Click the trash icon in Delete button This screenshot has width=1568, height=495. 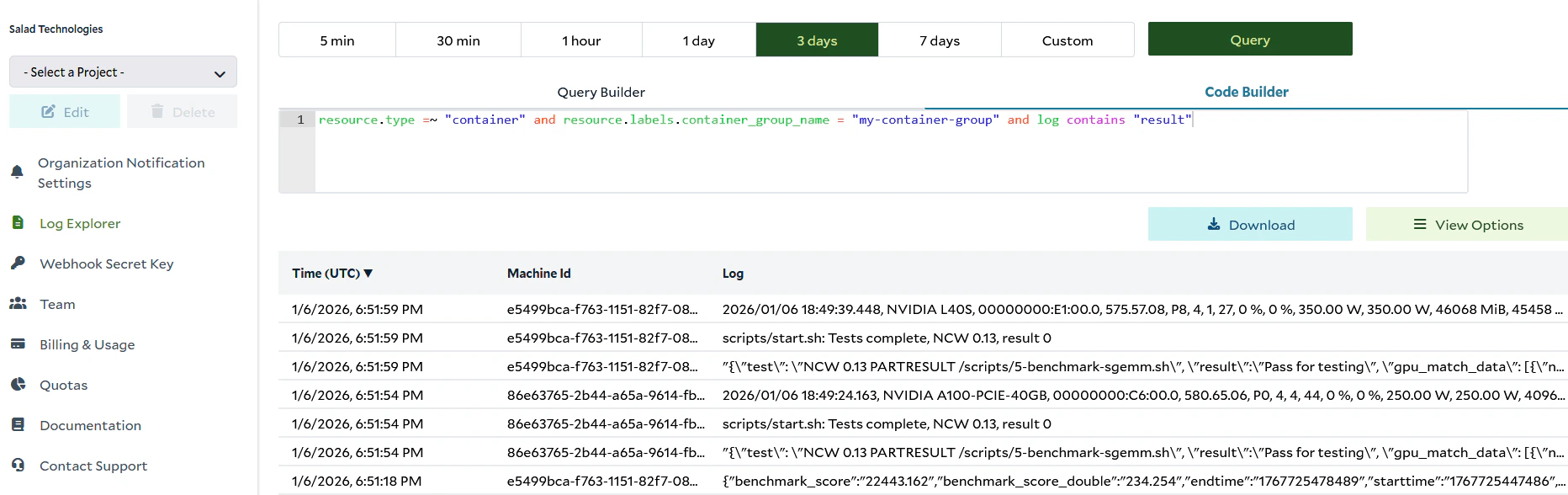157,111
